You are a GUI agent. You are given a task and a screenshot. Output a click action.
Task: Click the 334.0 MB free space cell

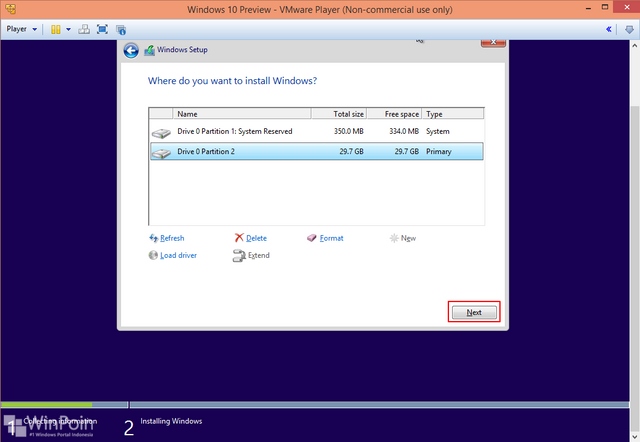pyautogui.click(x=404, y=131)
